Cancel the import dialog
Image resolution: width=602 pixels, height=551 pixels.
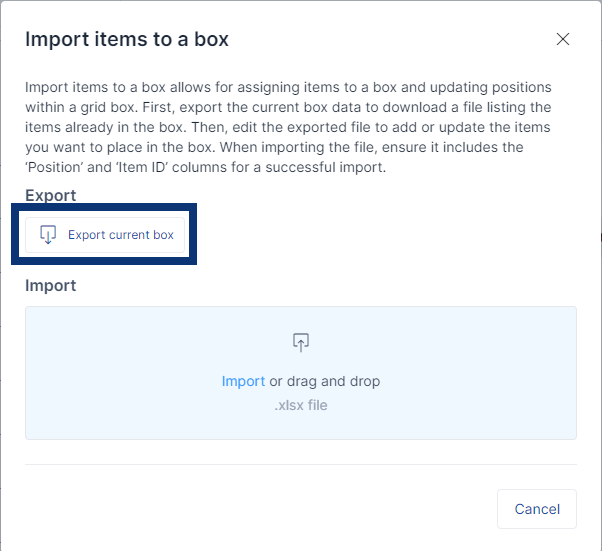537,509
